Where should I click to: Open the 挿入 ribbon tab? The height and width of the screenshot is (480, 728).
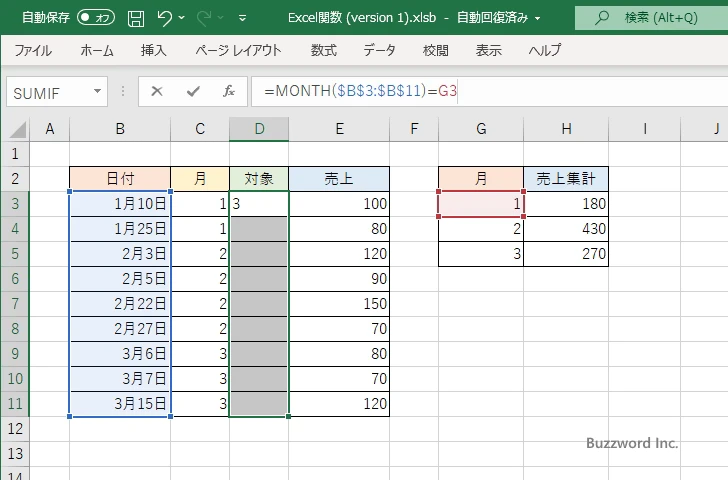click(153, 50)
